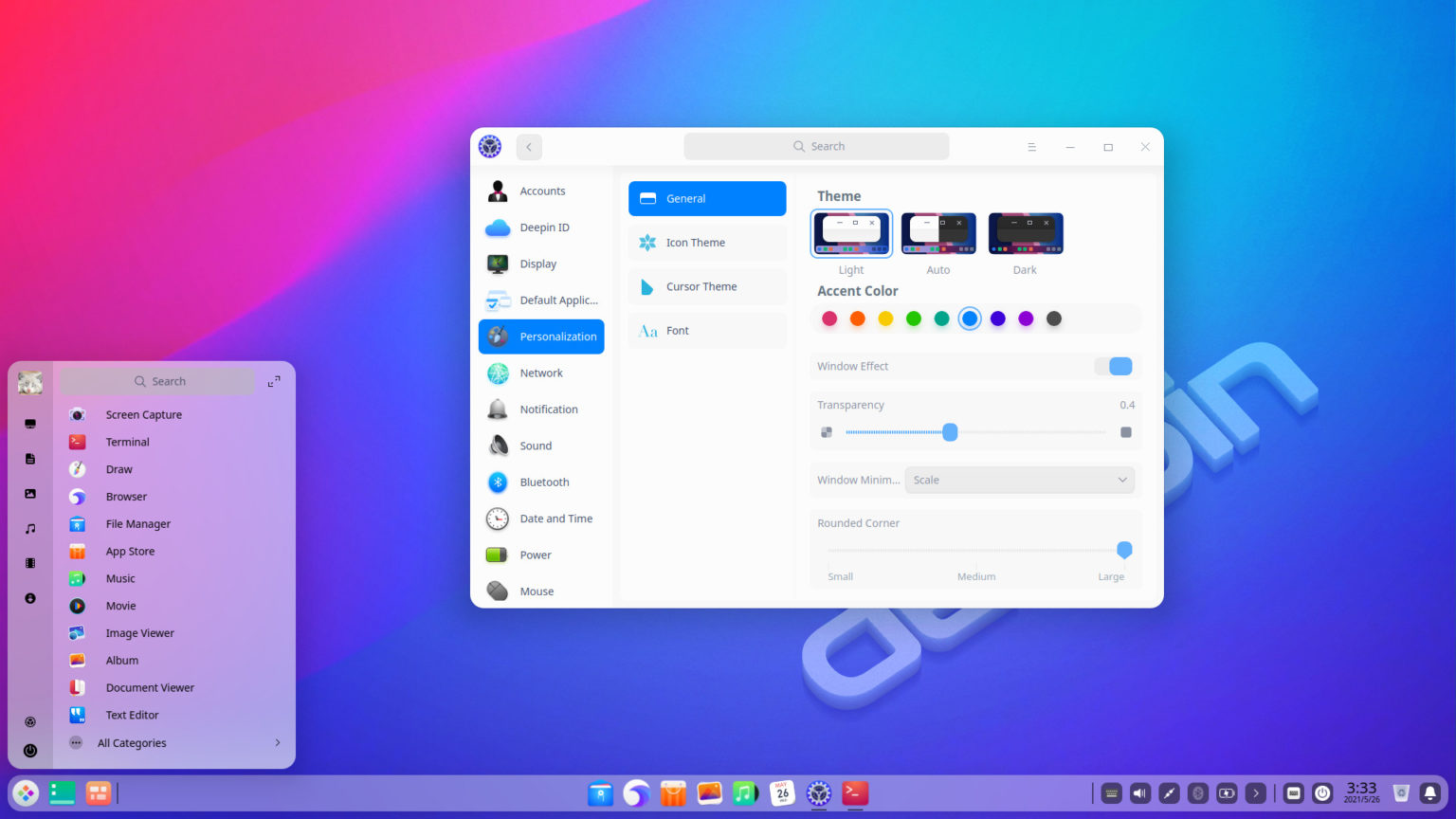Open the General tab in Personalization
The width and height of the screenshot is (1456, 819).
pos(706,198)
